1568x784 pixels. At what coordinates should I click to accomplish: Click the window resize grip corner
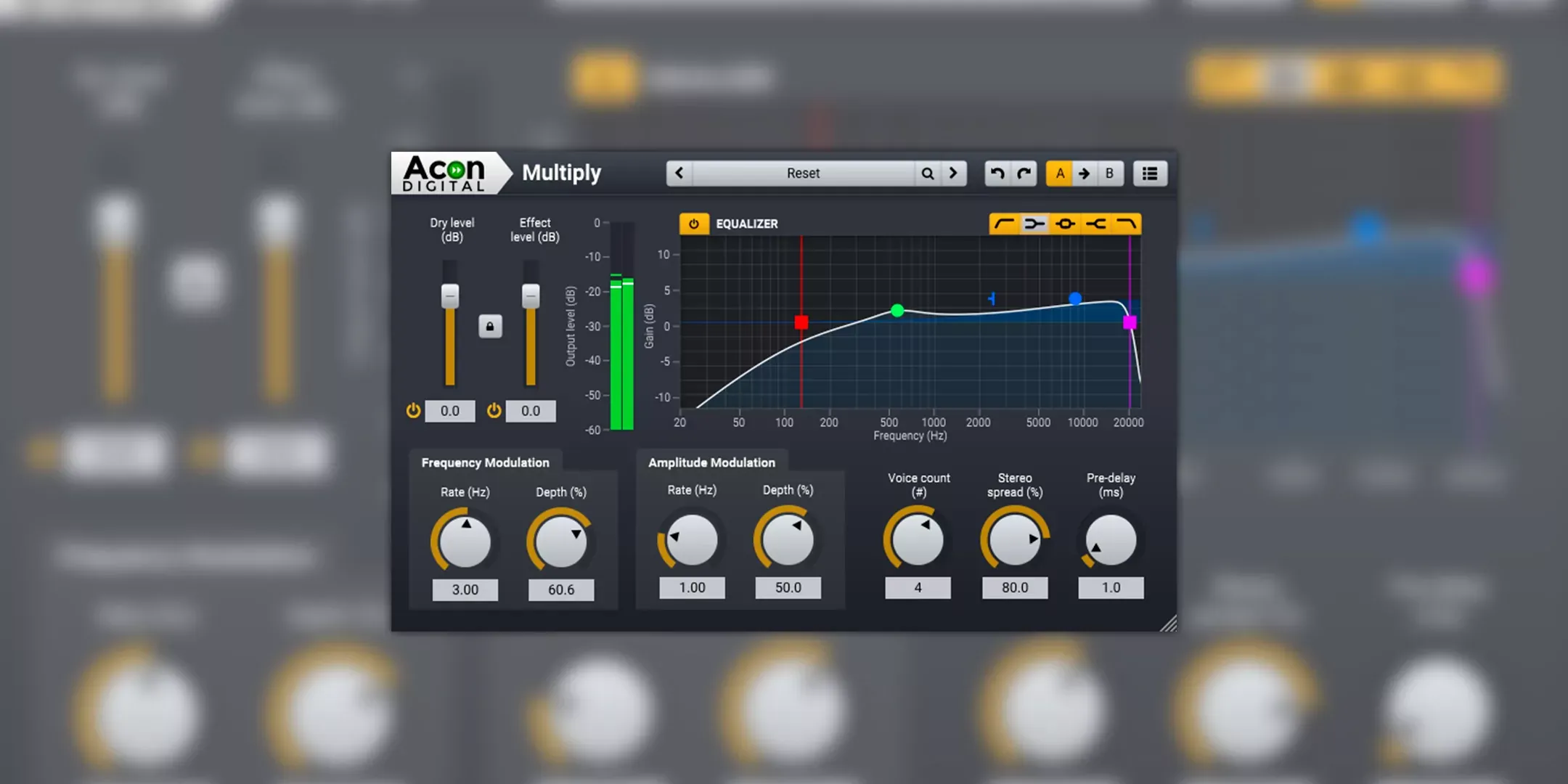coord(1168,624)
